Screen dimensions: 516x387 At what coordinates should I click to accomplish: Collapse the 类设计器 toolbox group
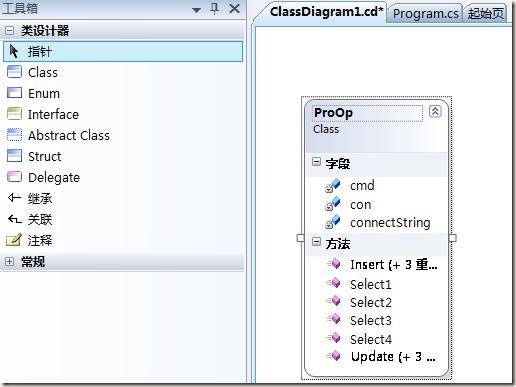coord(10,31)
